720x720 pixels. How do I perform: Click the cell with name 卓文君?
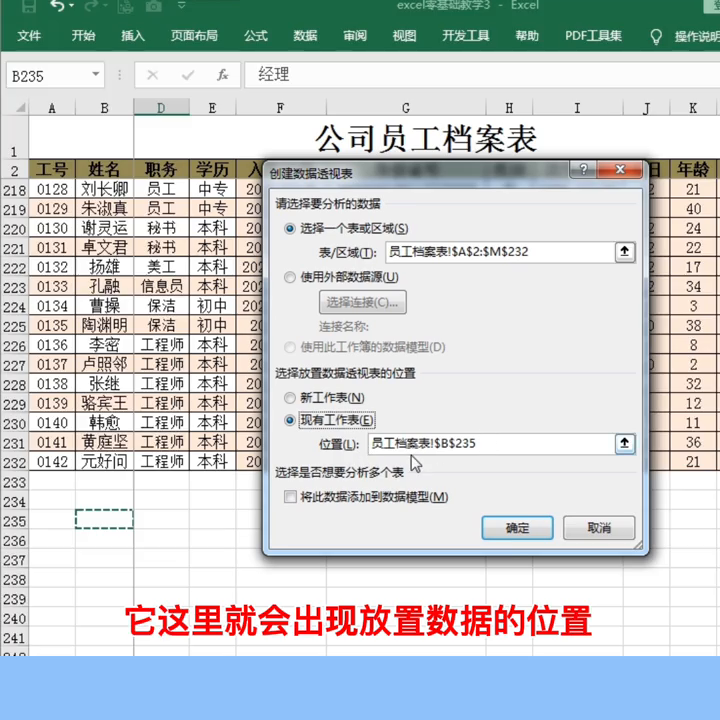click(x=104, y=248)
